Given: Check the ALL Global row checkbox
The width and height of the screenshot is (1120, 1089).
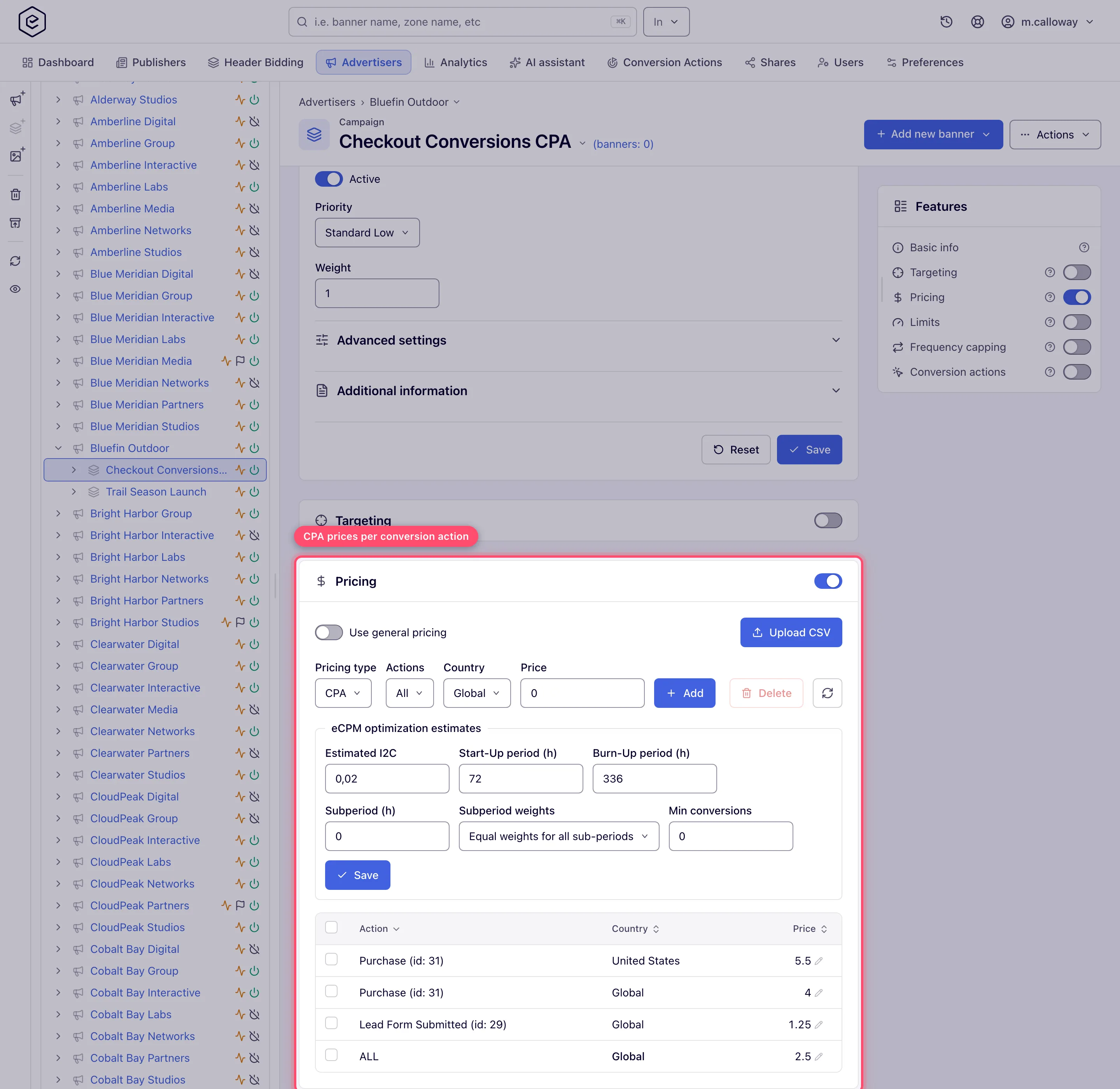Looking at the screenshot, I should point(331,1055).
